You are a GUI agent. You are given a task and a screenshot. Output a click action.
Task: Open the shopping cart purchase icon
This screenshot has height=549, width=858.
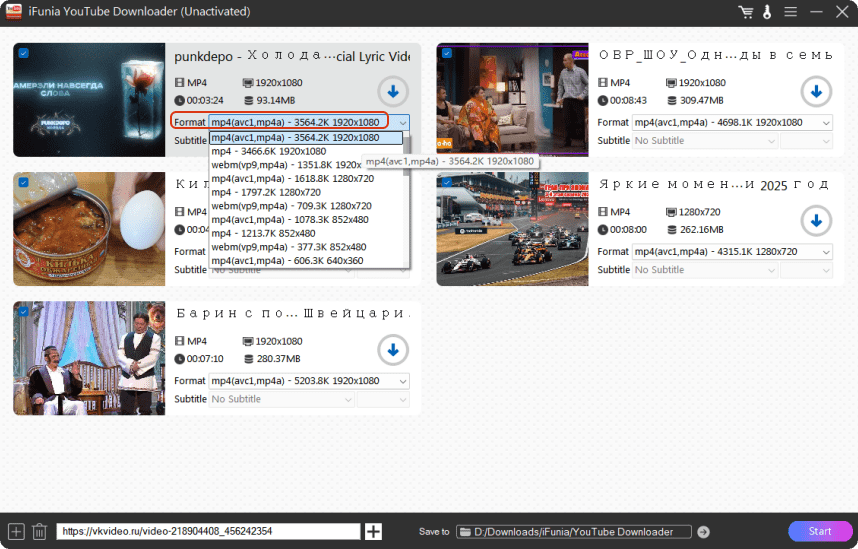coord(745,12)
